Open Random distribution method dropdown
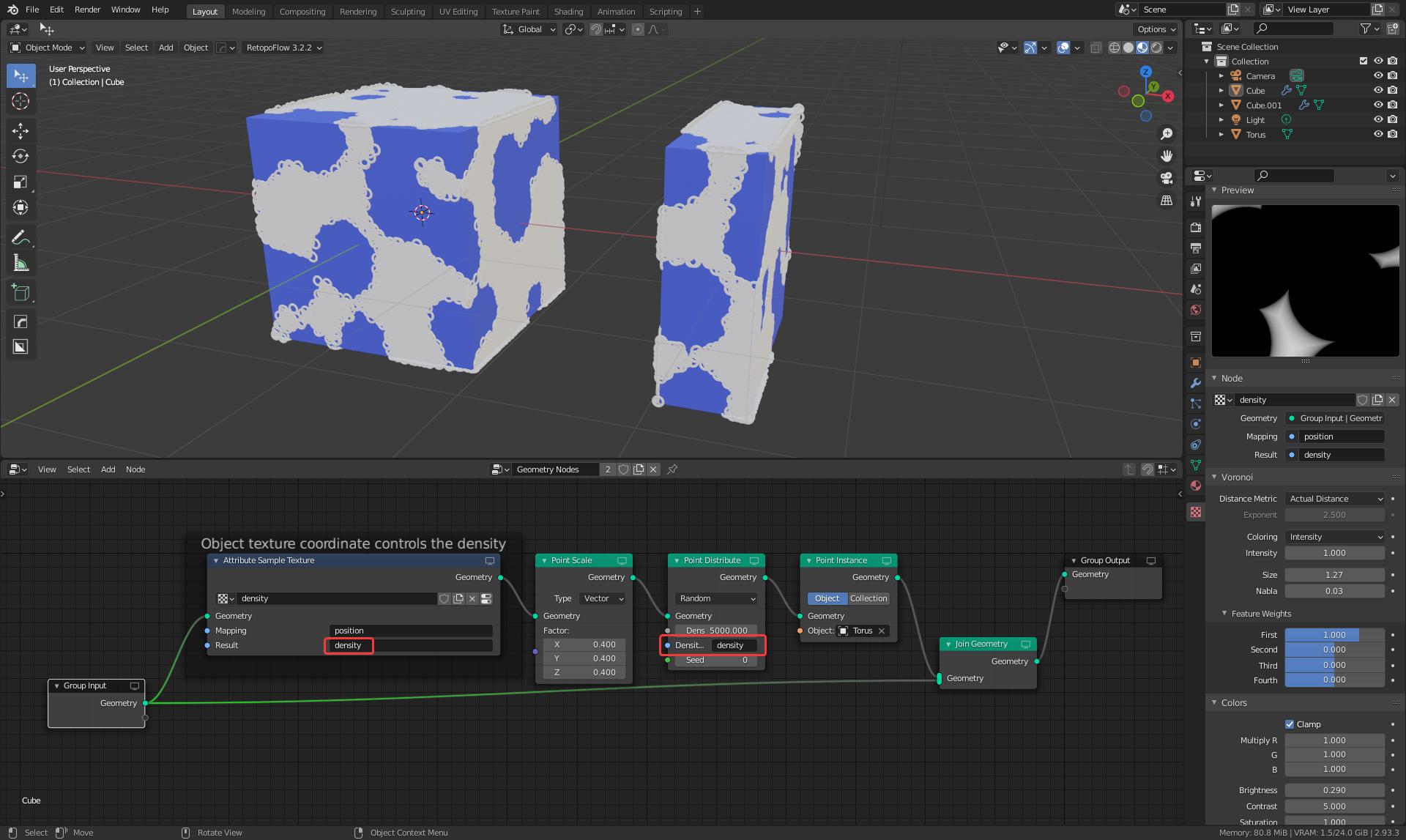 (x=716, y=598)
